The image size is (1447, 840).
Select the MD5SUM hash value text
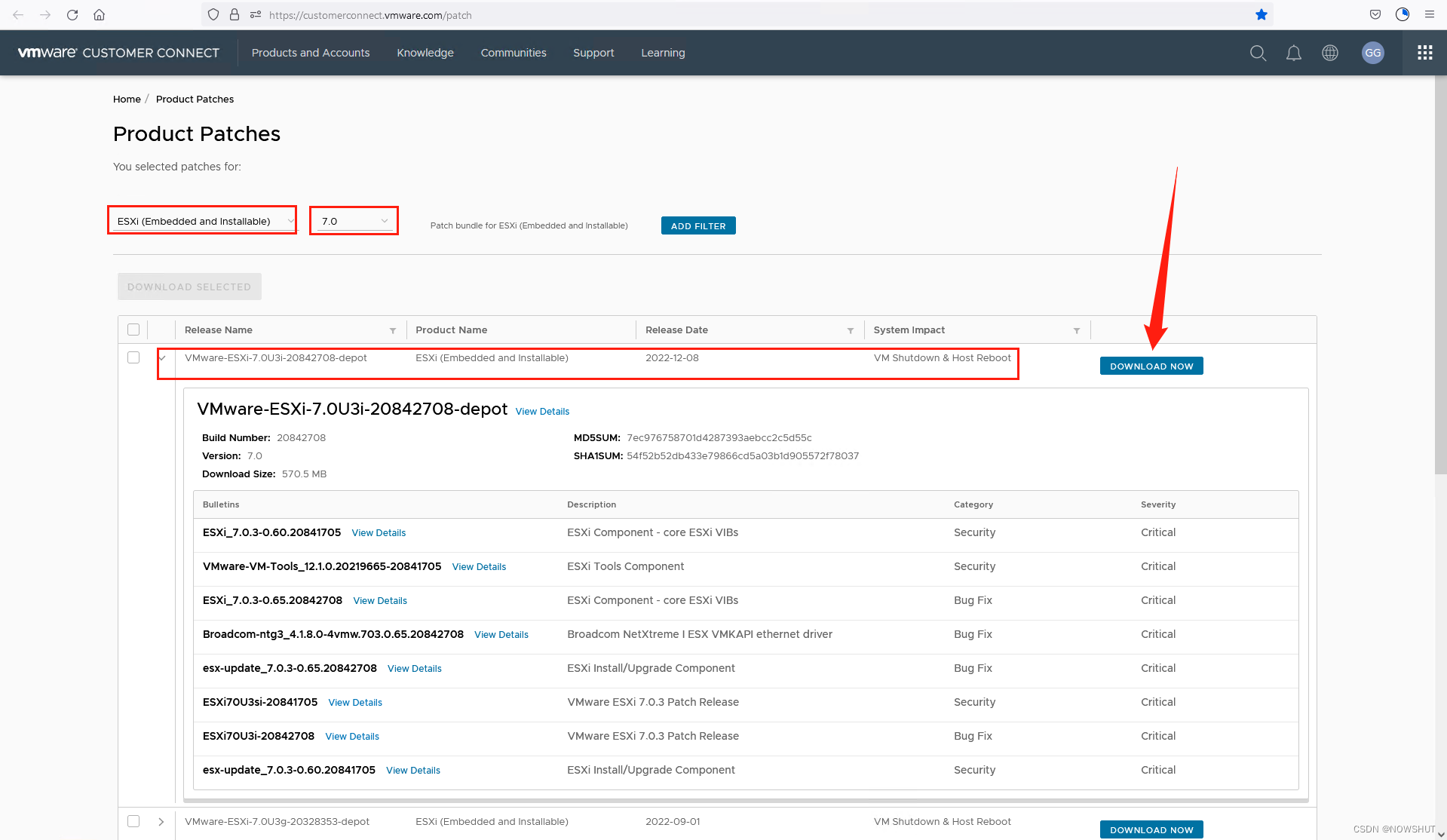(719, 438)
